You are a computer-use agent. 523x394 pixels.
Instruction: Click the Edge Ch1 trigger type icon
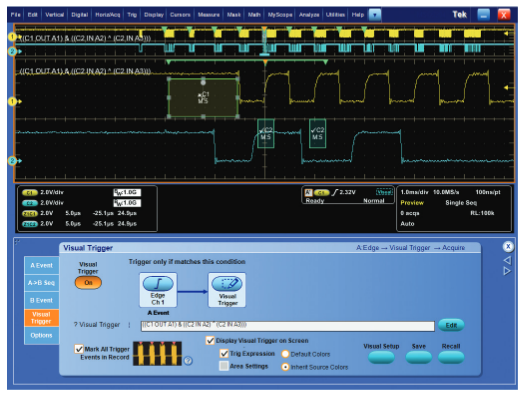(x=158, y=284)
